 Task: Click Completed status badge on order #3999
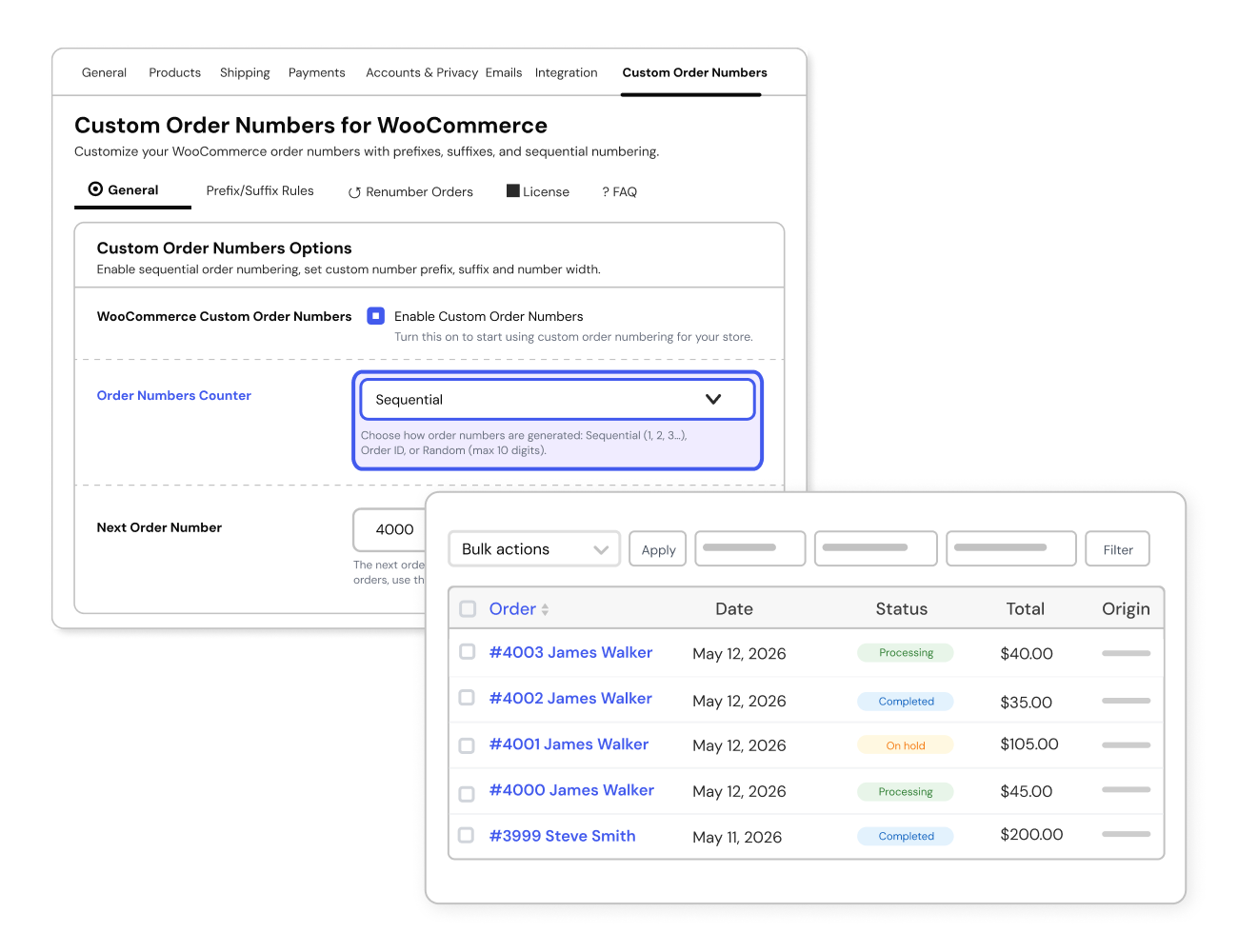click(906, 836)
